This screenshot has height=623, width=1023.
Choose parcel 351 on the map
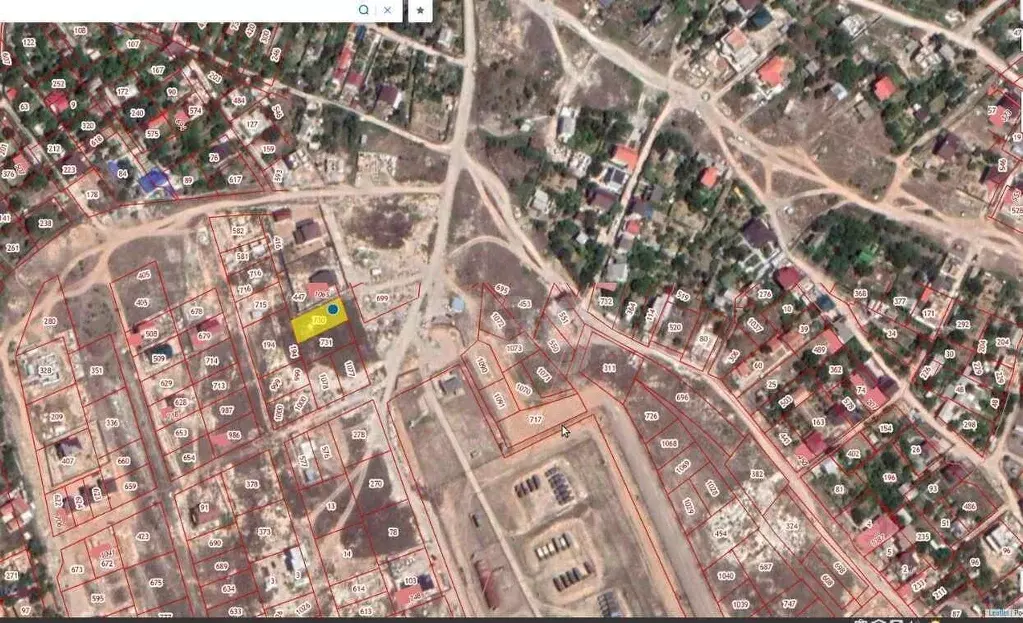tap(96, 371)
